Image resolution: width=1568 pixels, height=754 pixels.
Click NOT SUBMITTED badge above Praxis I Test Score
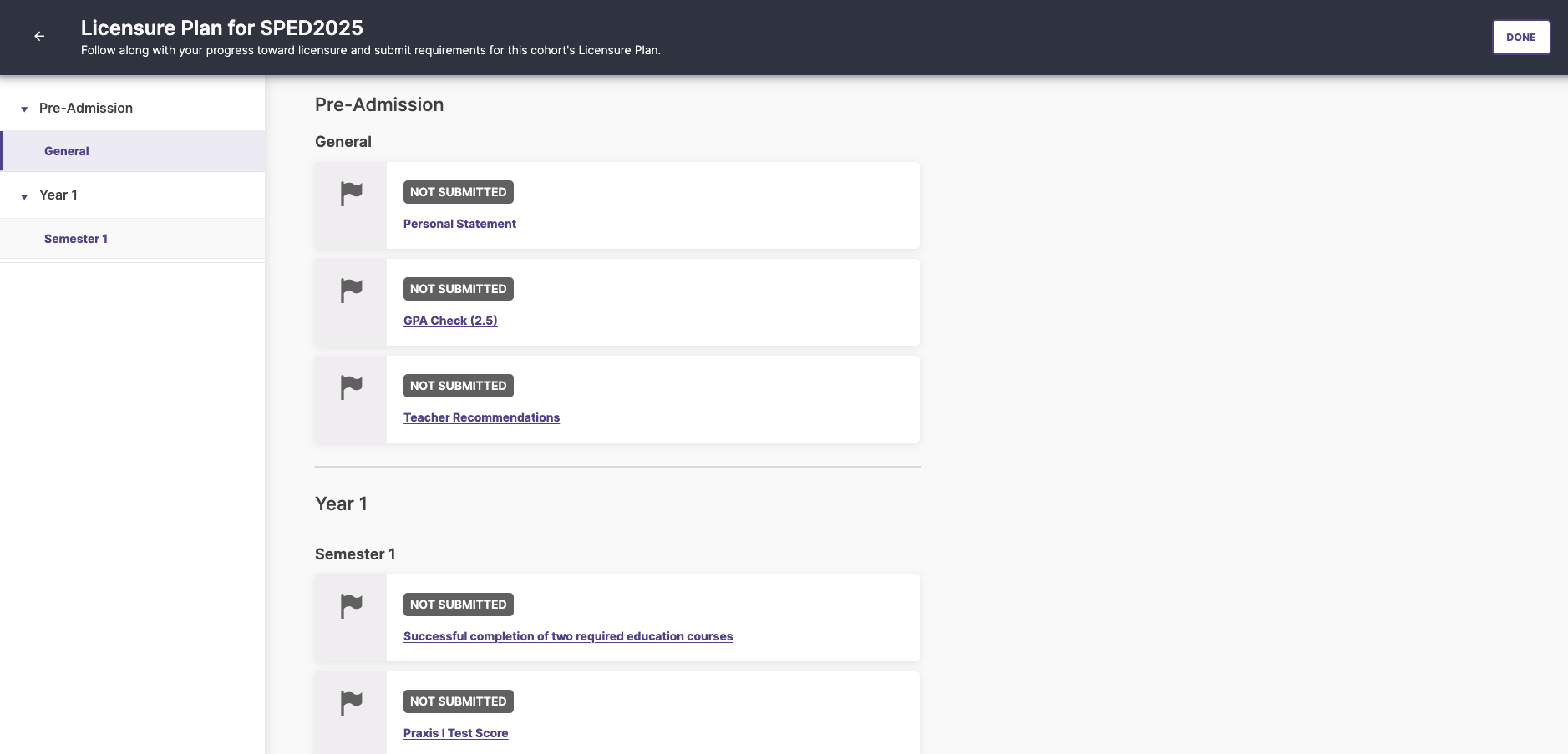click(x=459, y=701)
